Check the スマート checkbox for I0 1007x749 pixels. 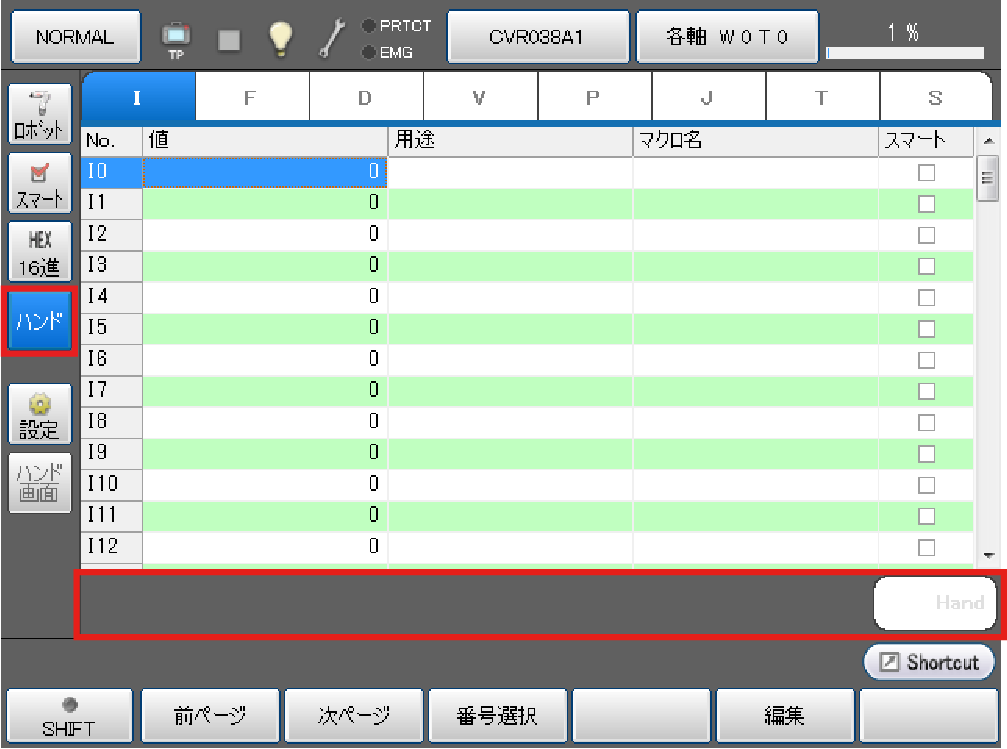(926, 173)
